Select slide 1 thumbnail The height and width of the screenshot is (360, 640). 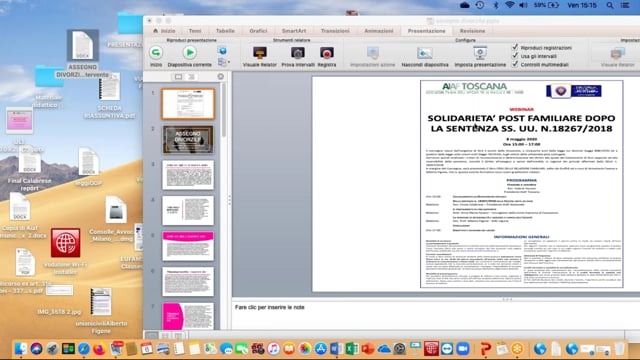[188, 104]
